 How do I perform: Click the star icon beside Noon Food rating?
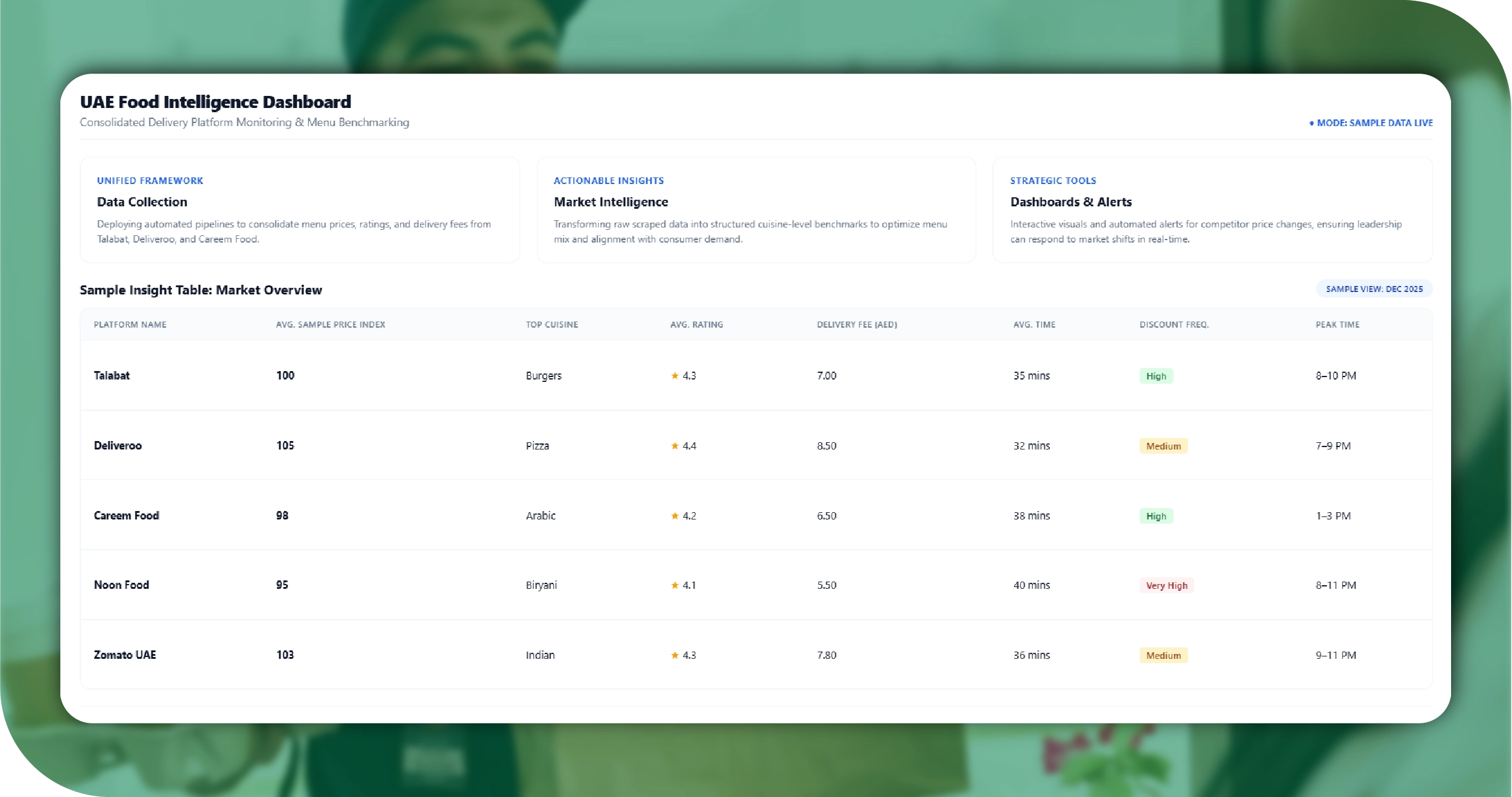(x=675, y=585)
